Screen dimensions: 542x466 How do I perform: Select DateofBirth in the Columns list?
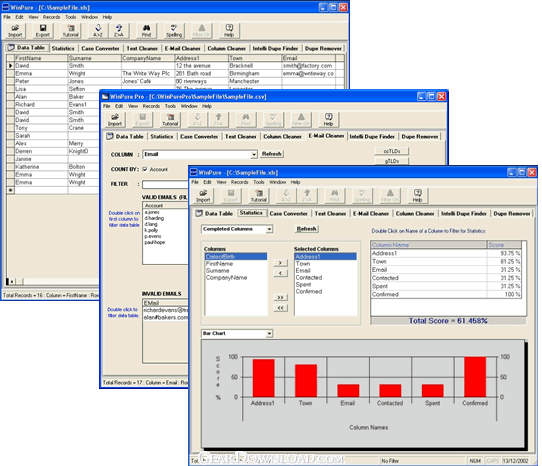tap(236, 257)
